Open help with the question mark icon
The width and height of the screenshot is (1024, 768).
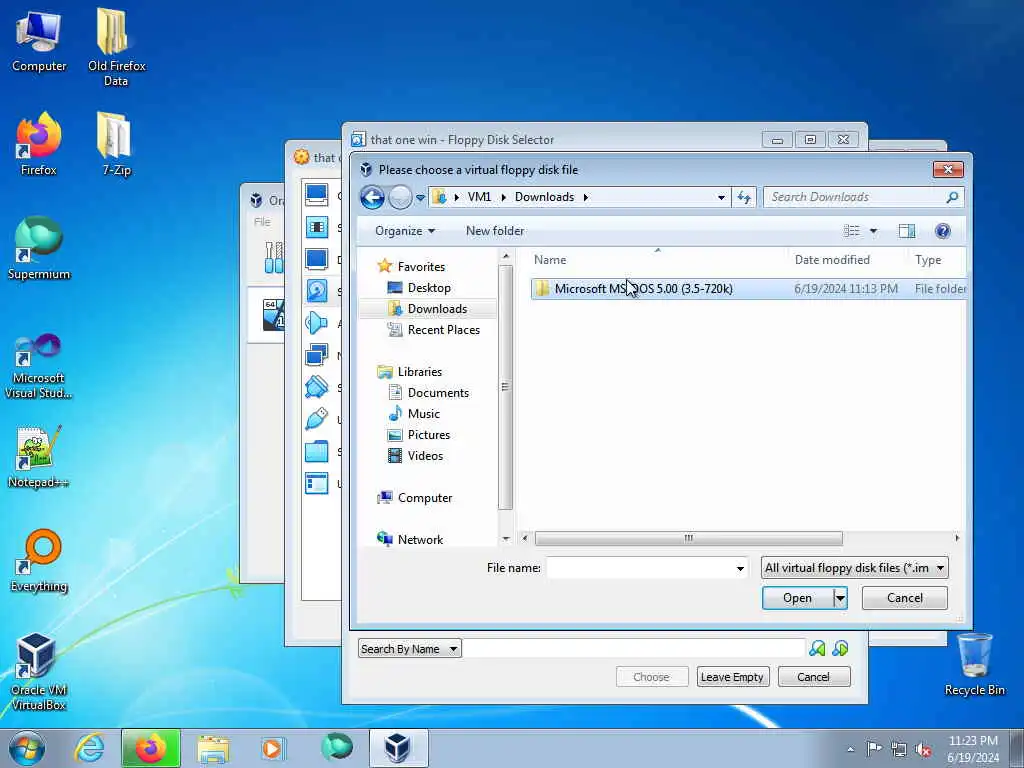click(942, 231)
